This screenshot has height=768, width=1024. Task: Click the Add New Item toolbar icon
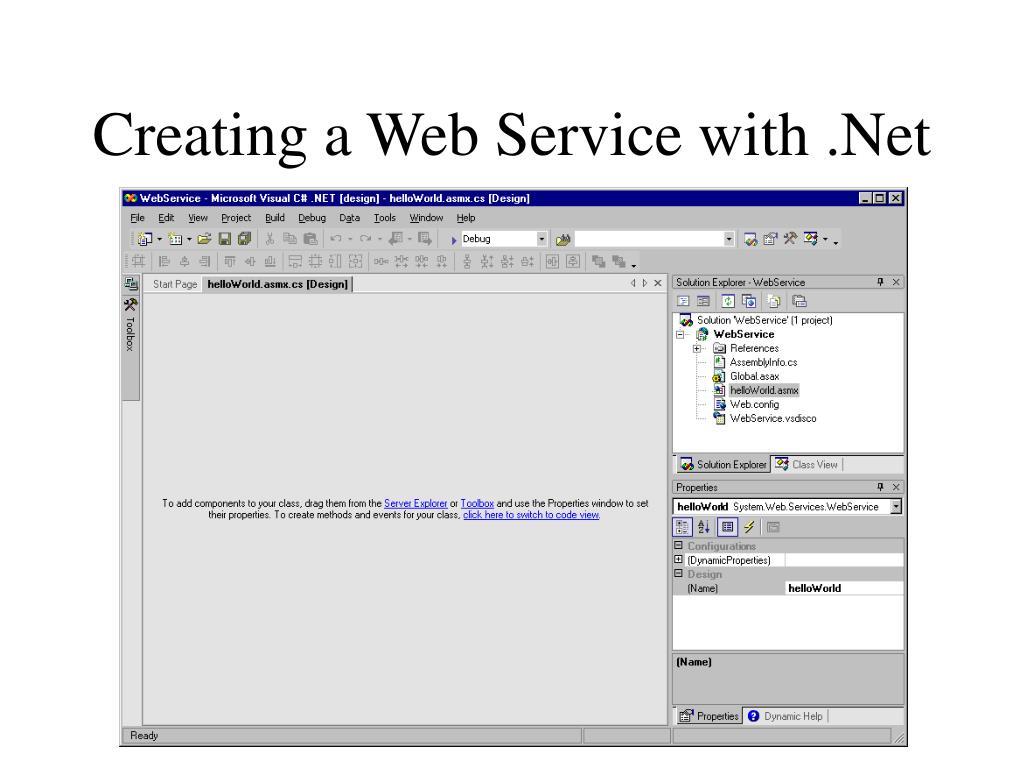coord(175,239)
